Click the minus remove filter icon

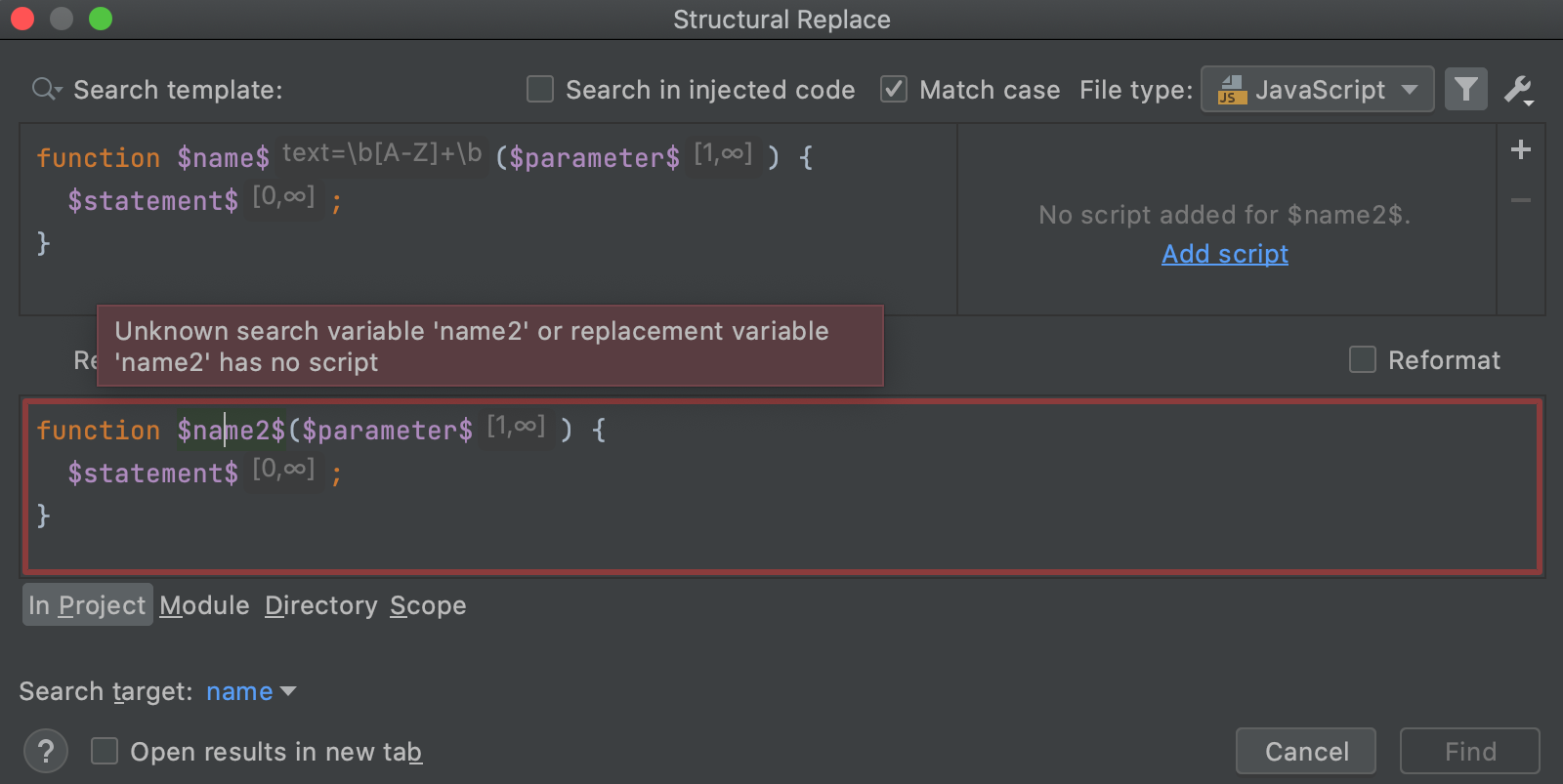coord(1520,200)
